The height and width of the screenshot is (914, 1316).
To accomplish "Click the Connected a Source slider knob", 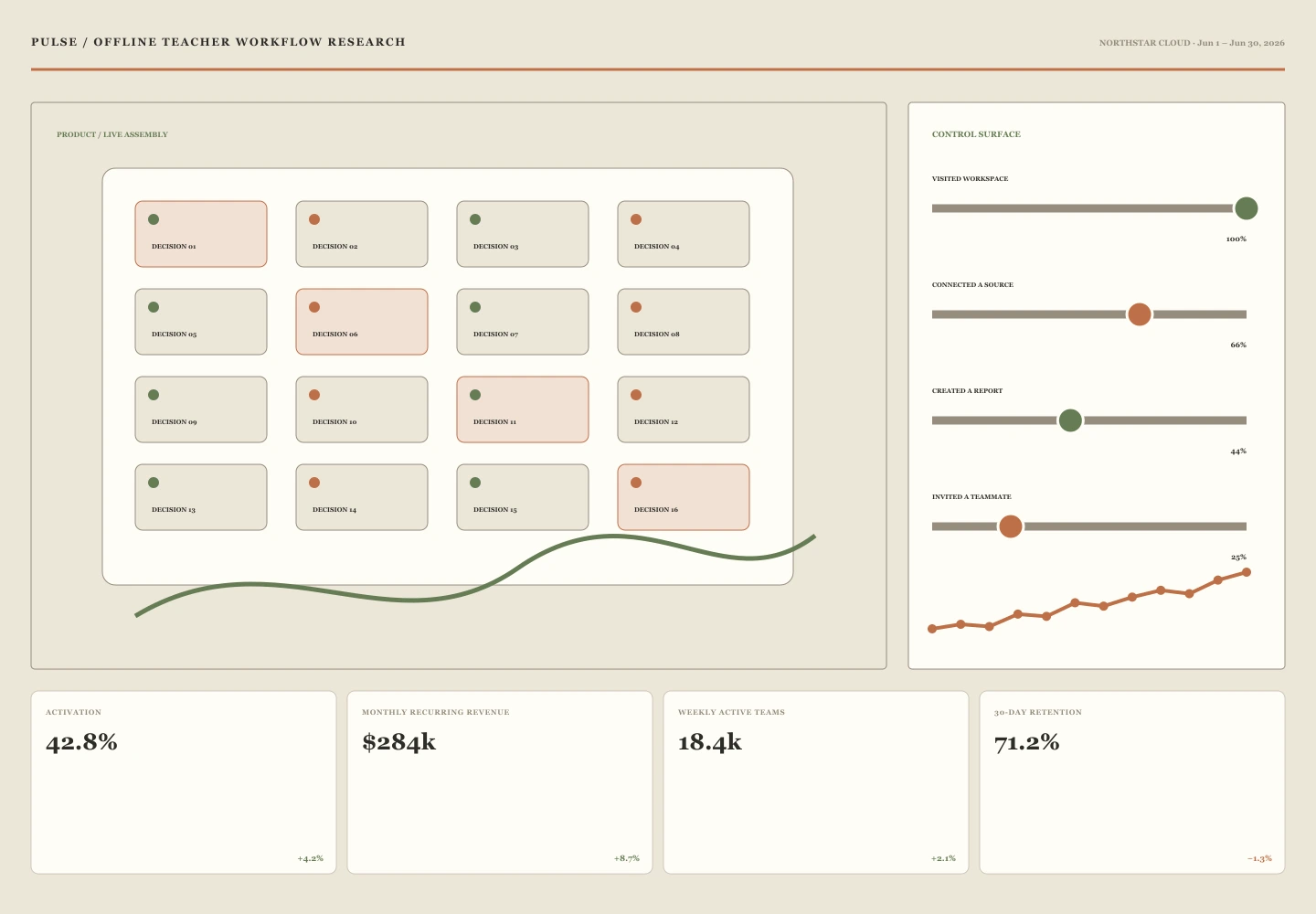I will click(1140, 314).
